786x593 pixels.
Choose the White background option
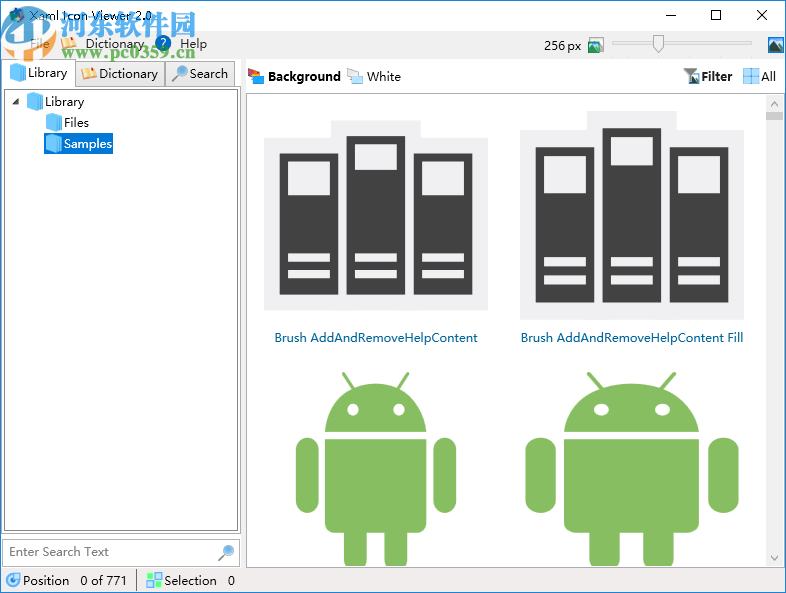coord(374,77)
